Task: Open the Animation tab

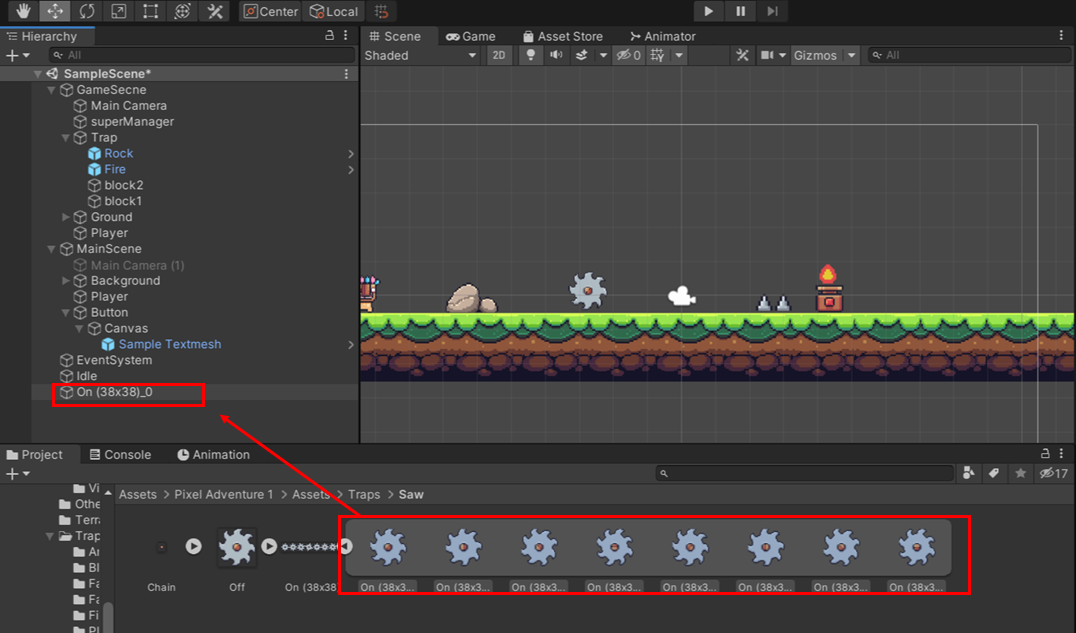Action: point(213,454)
